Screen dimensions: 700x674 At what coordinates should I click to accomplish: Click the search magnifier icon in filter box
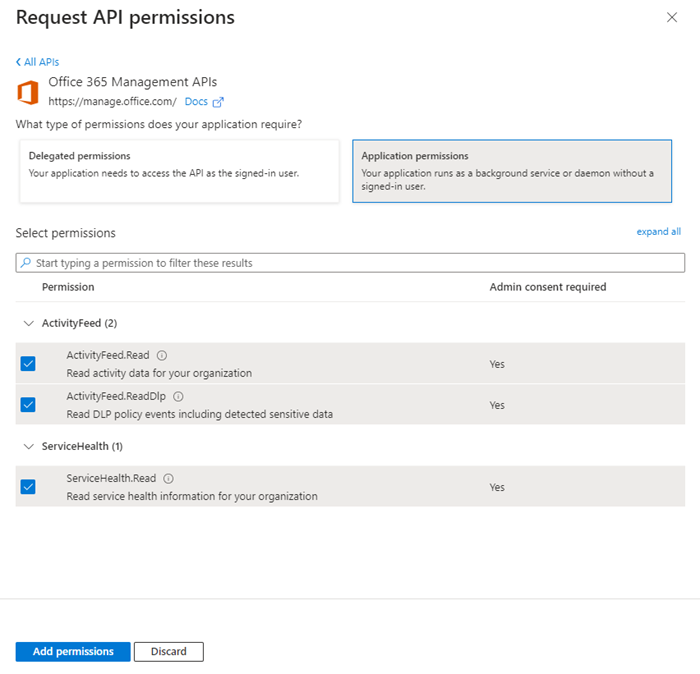pyautogui.click(x=26, y=262)
